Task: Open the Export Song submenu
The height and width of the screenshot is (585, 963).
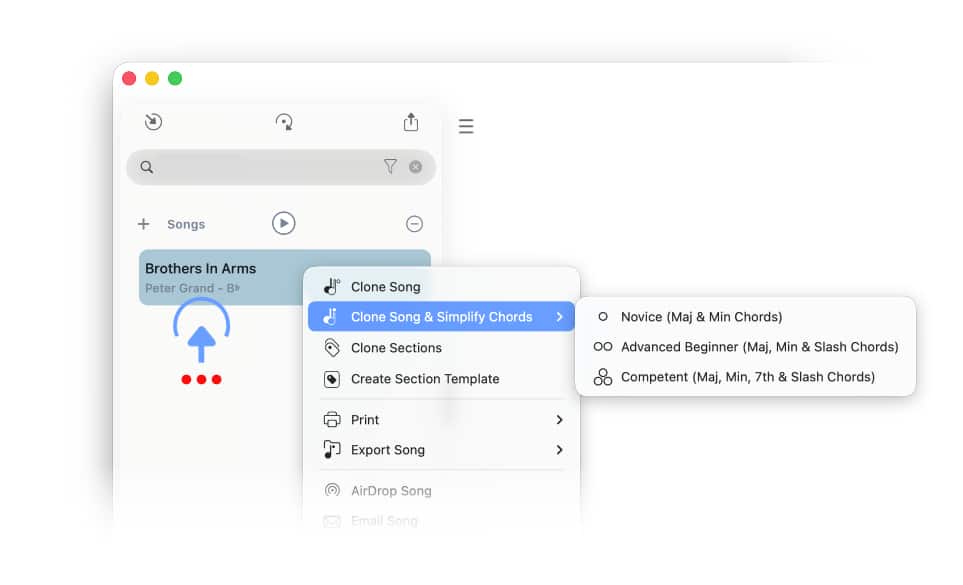Action: [441, 450]
